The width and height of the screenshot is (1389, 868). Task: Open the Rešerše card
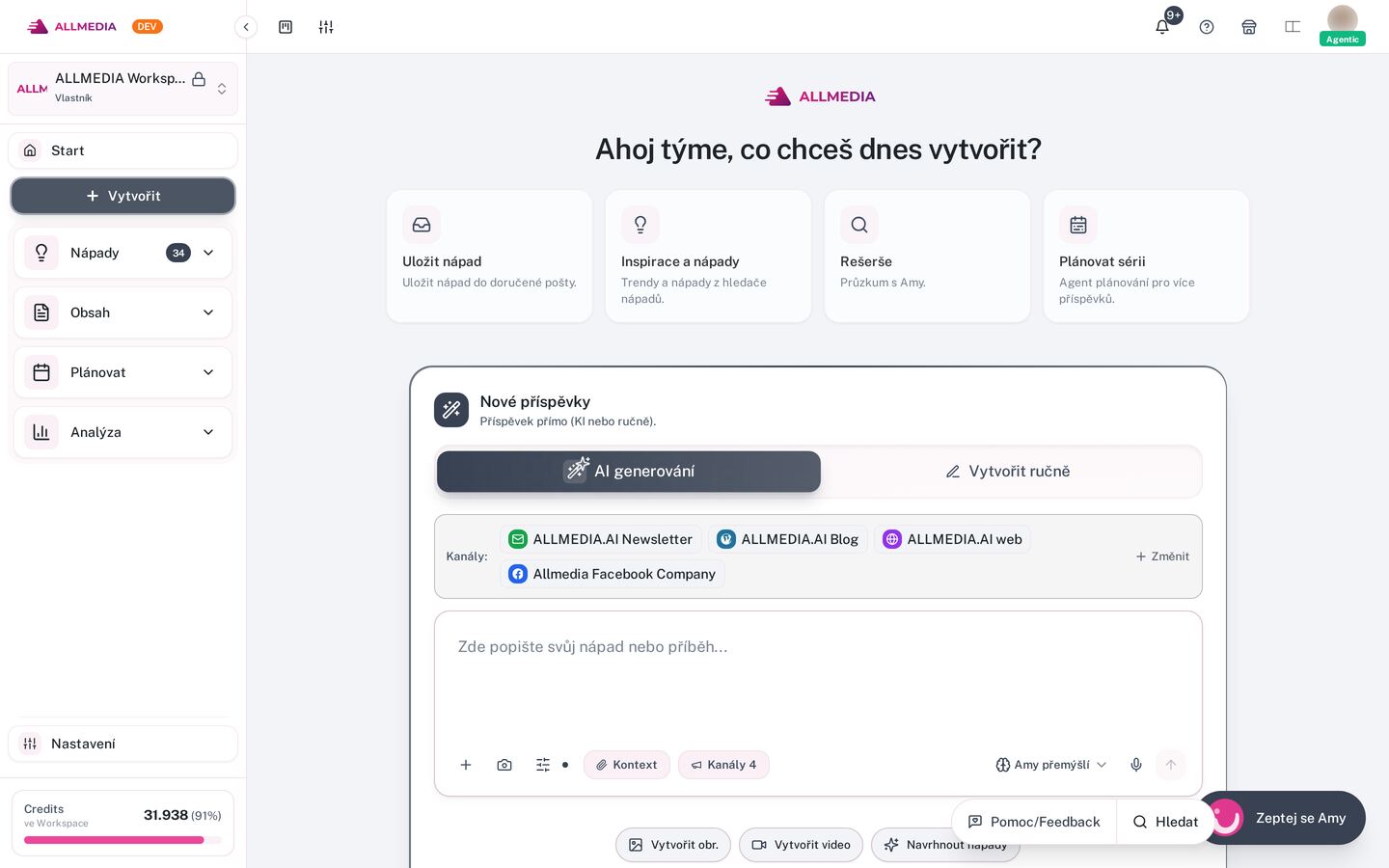pyautogui.click(x=928, y=256)
